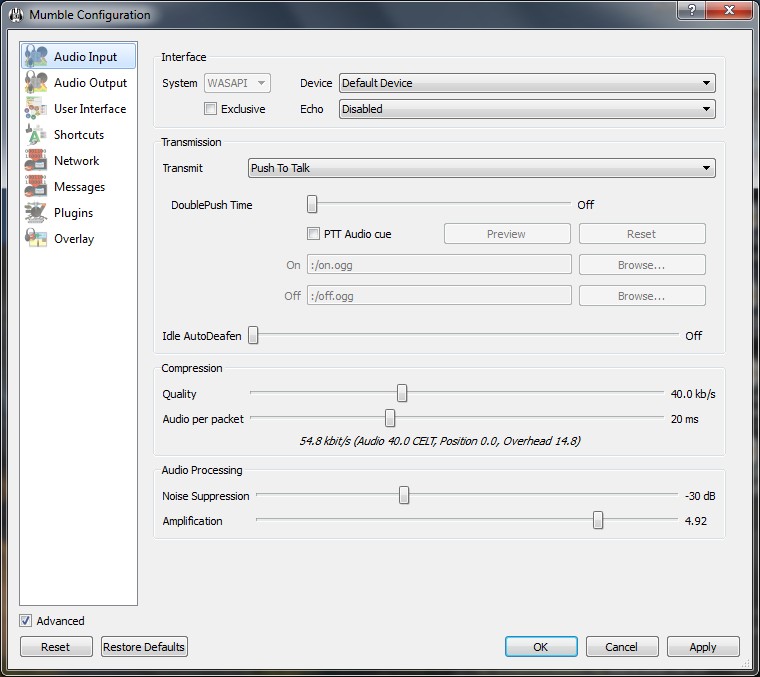Click the '20 ms' packet value
760x677 pixels.
tap(685, 419)
